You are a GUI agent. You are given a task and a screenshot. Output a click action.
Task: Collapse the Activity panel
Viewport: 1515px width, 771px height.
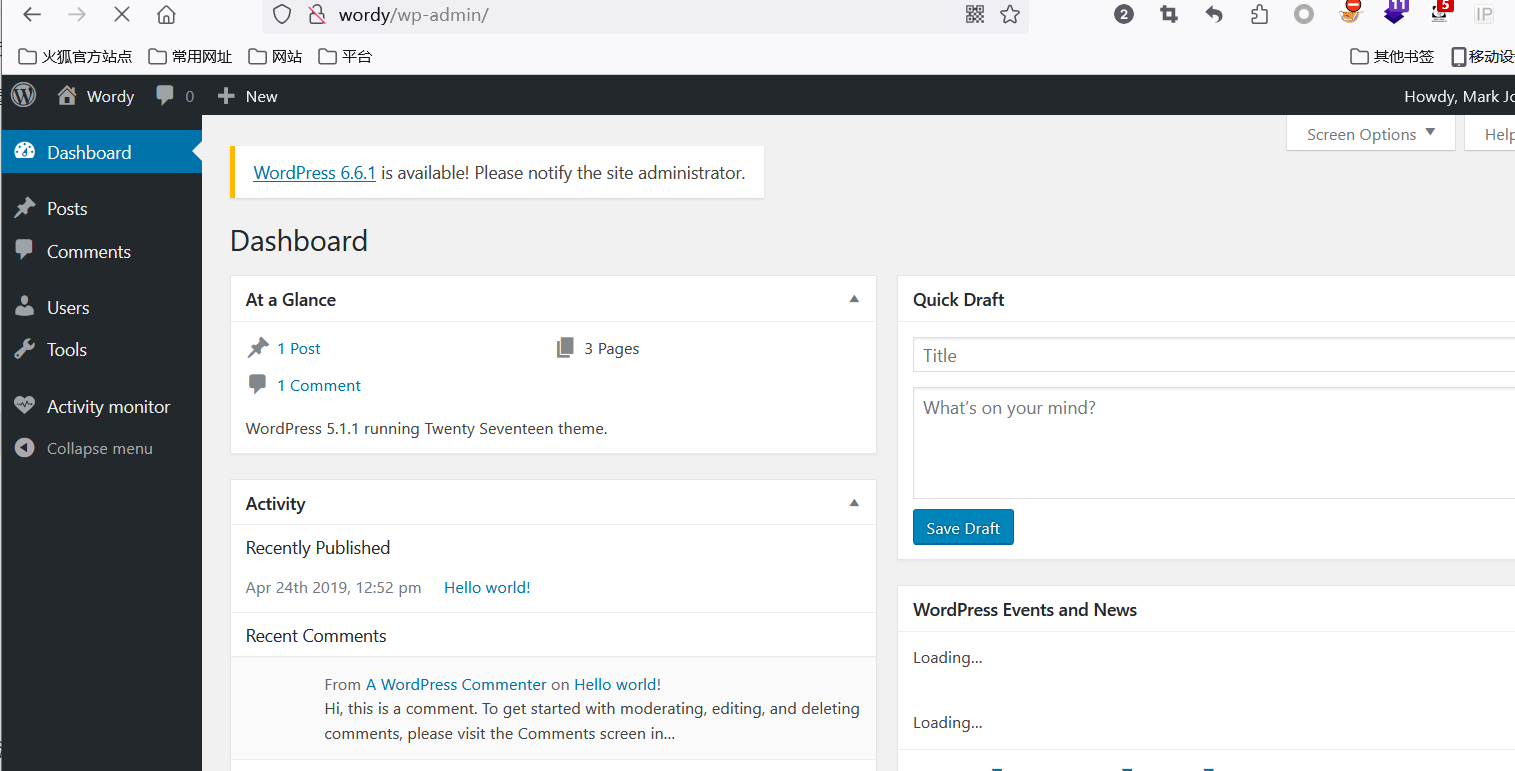tap(854, 503)
